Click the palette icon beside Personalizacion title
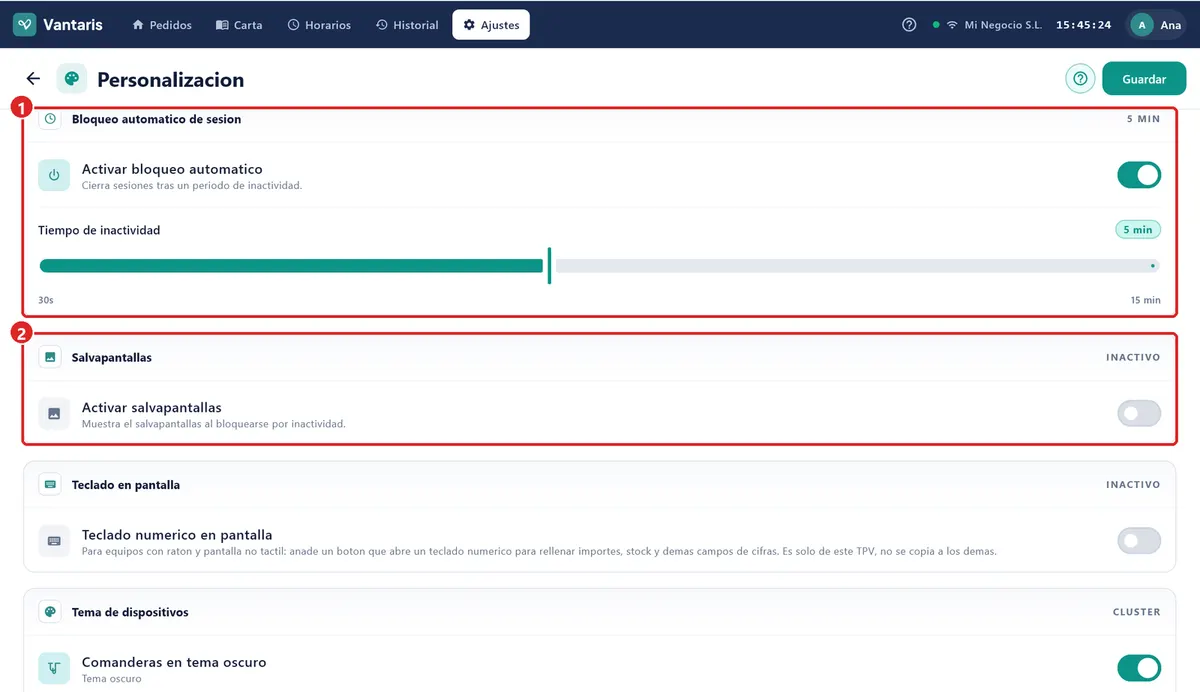This screenshot has height=692, width=1200. click(72, 79)
